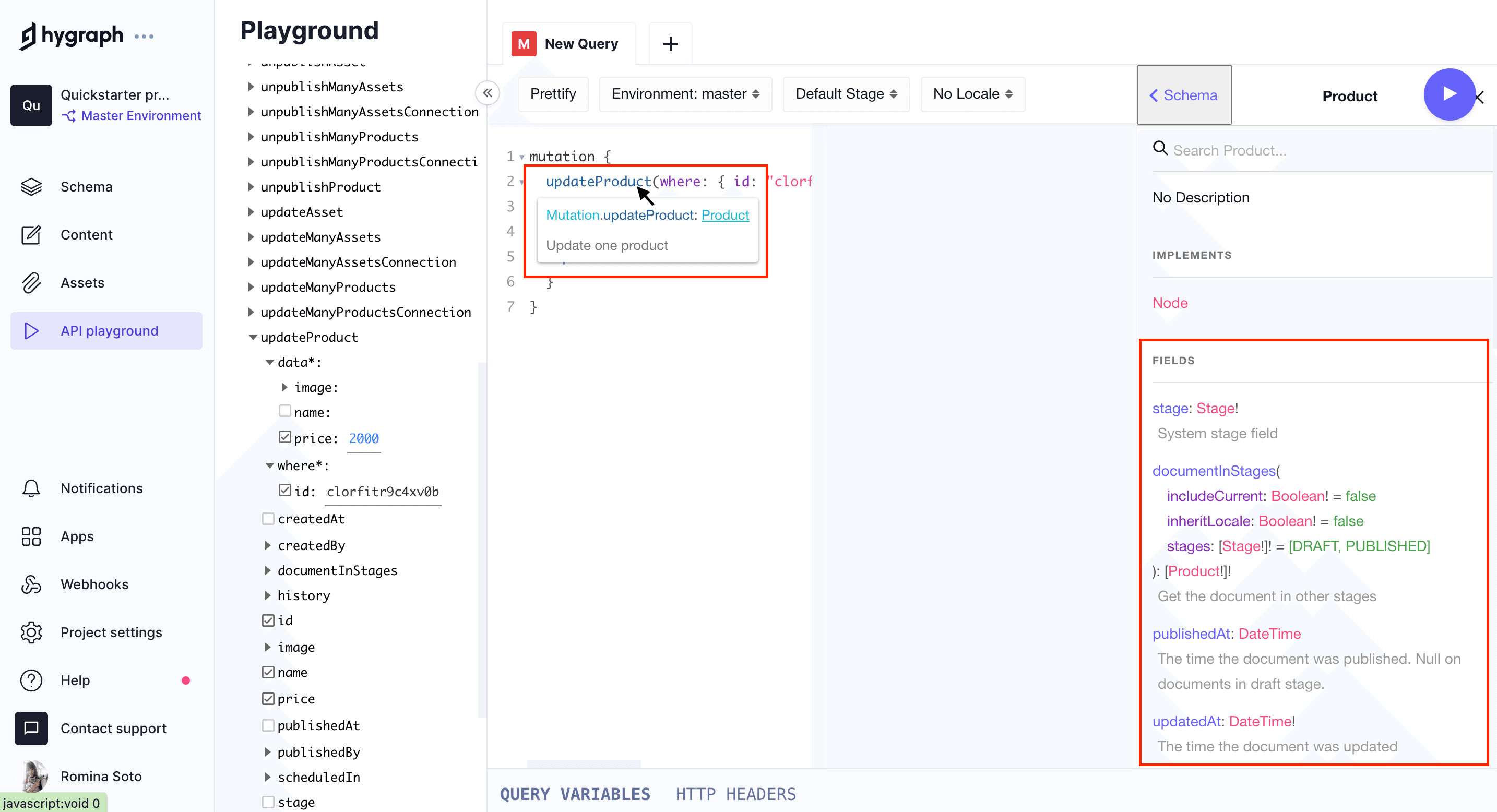Open the Product link in the tooltip

pos(725,215)
